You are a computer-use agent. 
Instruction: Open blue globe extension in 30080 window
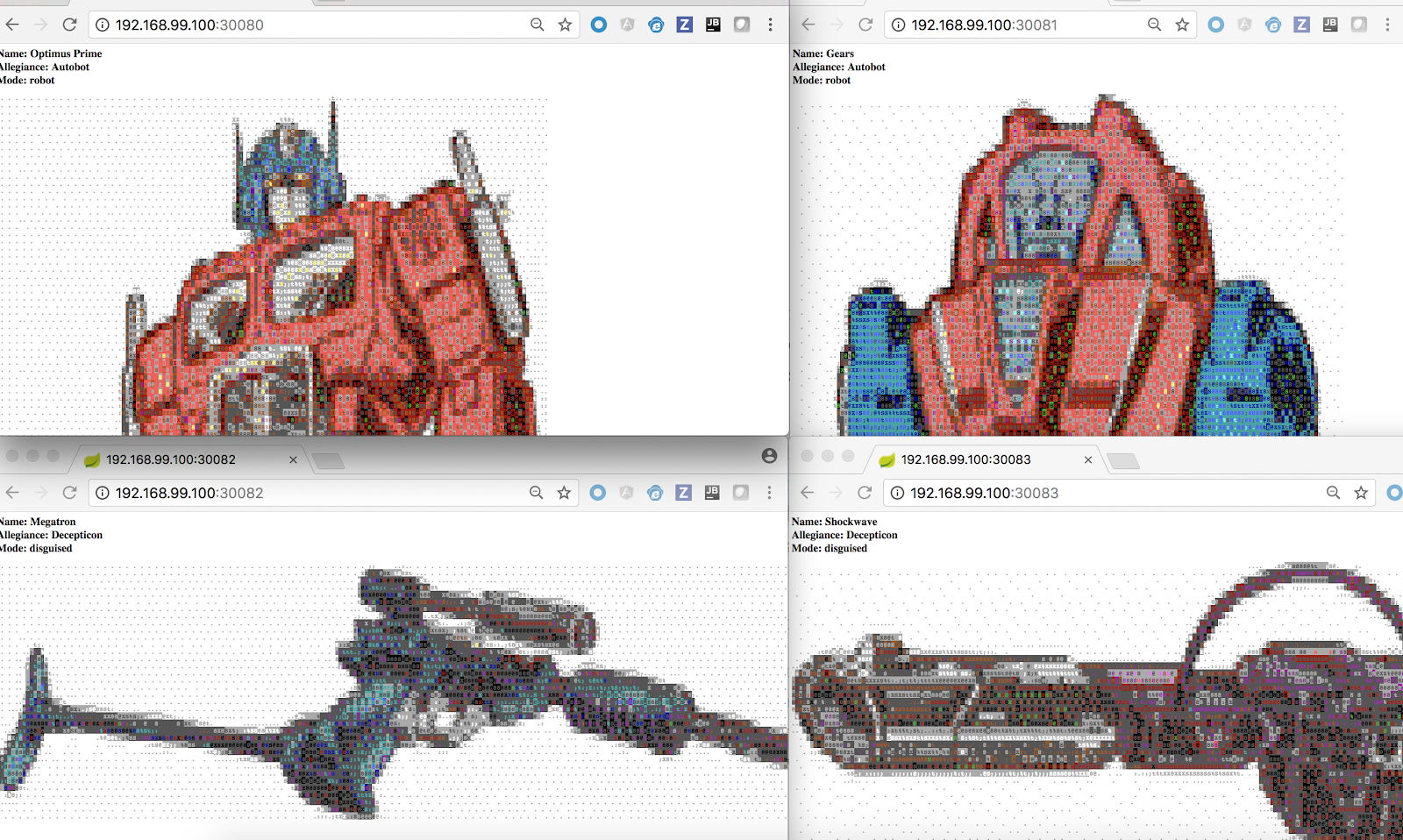click(x=656, y=25)
